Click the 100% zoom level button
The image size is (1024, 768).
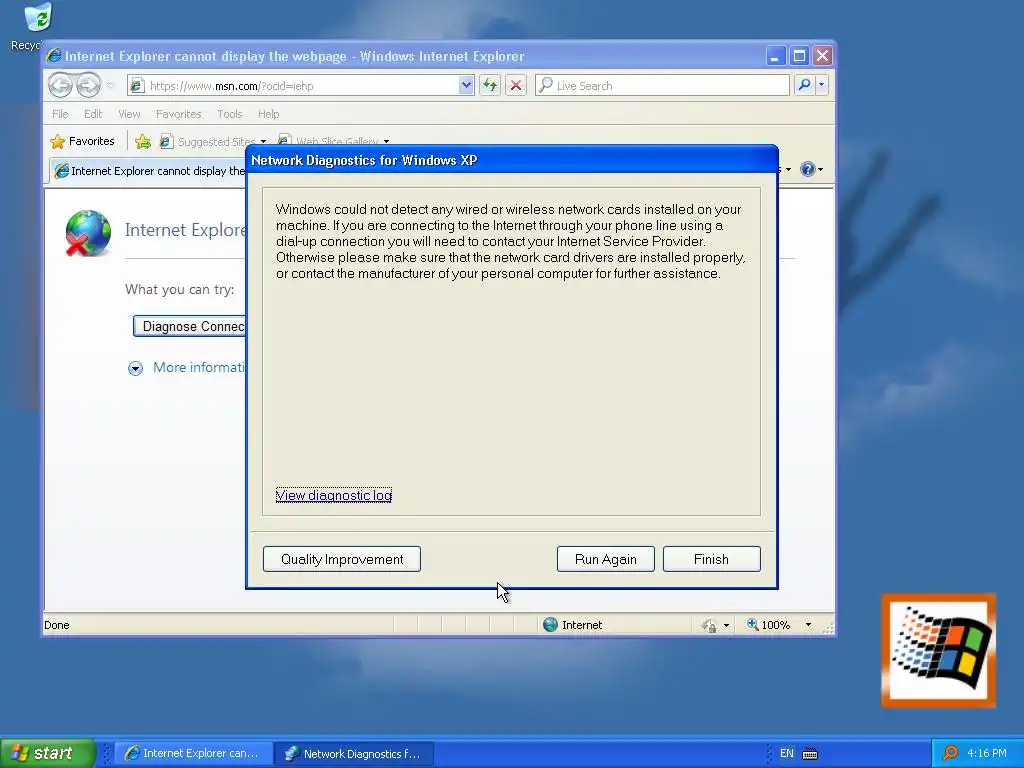(x=769, y=625)
